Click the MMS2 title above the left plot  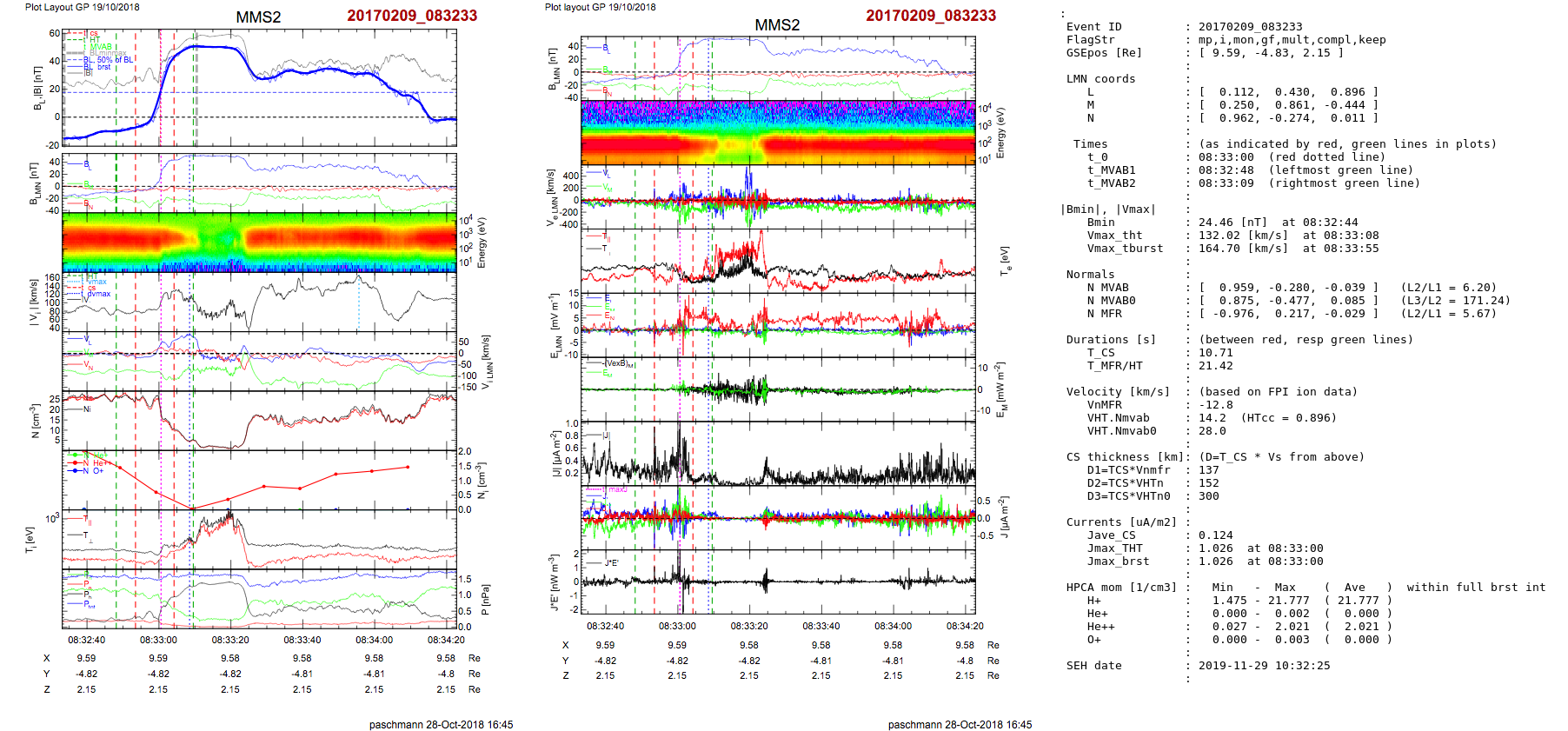click(x=258, y=17)
